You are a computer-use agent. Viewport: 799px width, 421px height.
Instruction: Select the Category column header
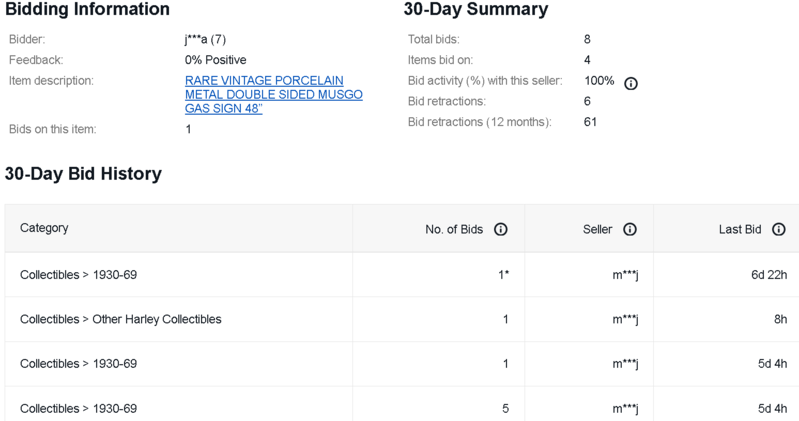point(44,228)
